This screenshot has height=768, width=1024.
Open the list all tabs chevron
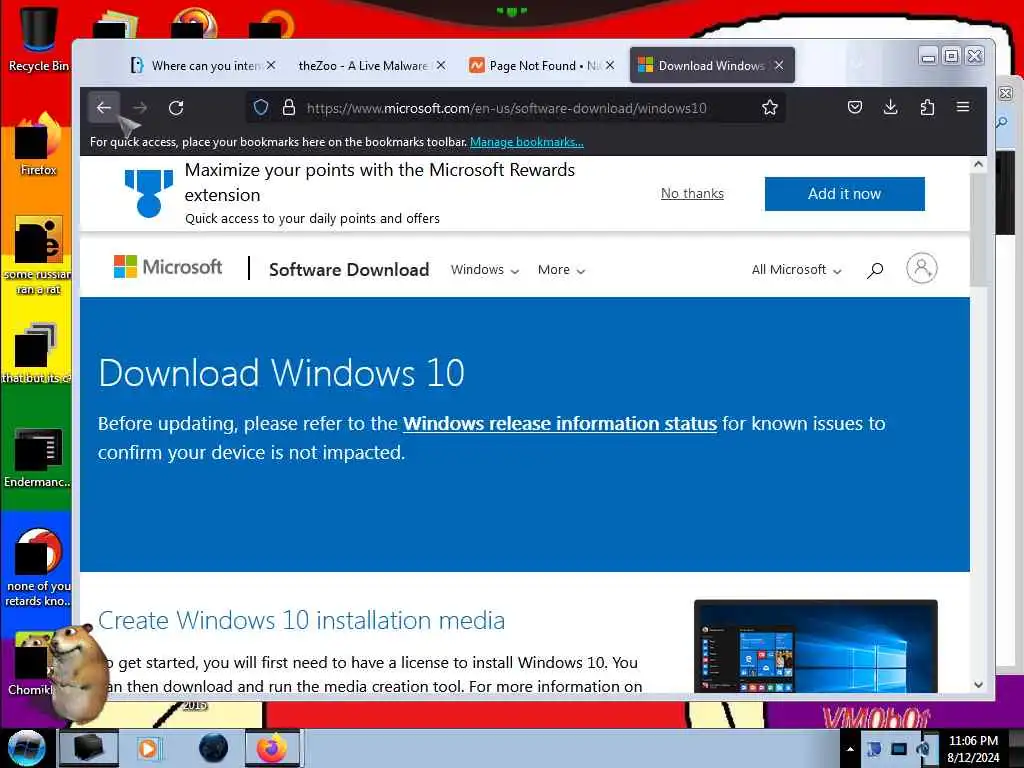point(857,64)
